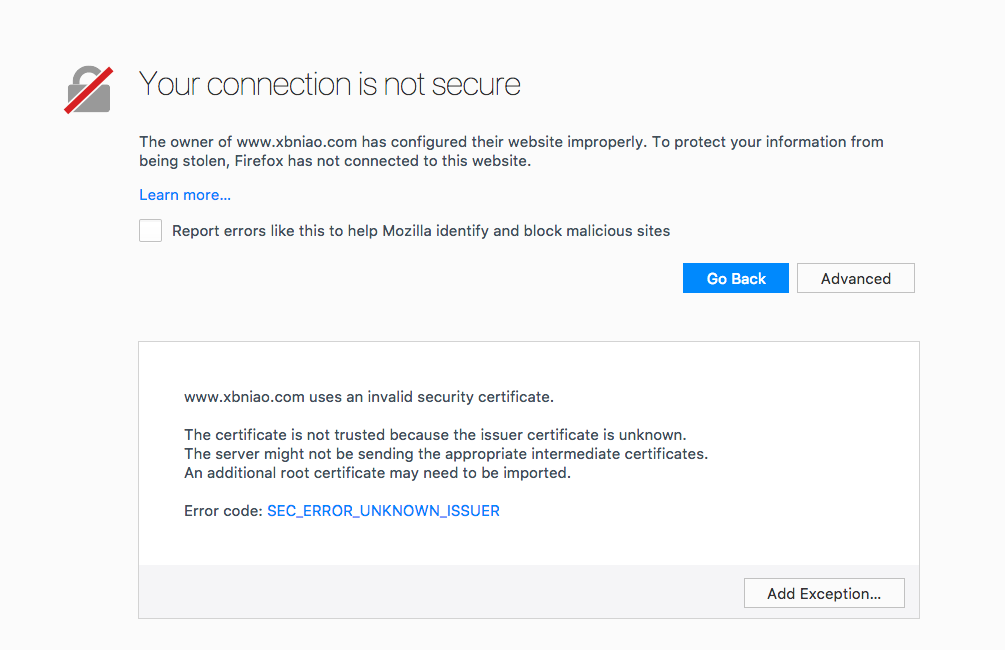Click the 'uses an invalid security certificate' line
Screen dimensions: 1005x650
[369, 397]
